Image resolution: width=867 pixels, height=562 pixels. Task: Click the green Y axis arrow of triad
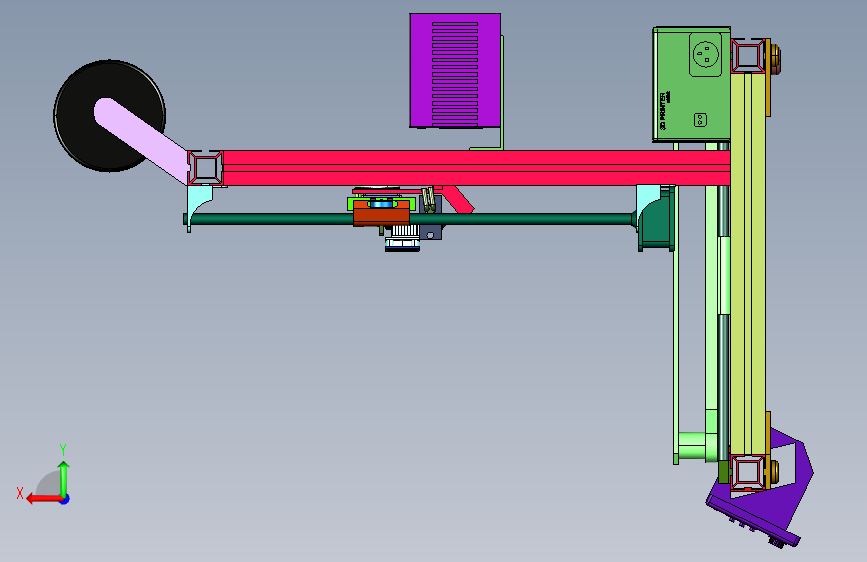[64, 477]
